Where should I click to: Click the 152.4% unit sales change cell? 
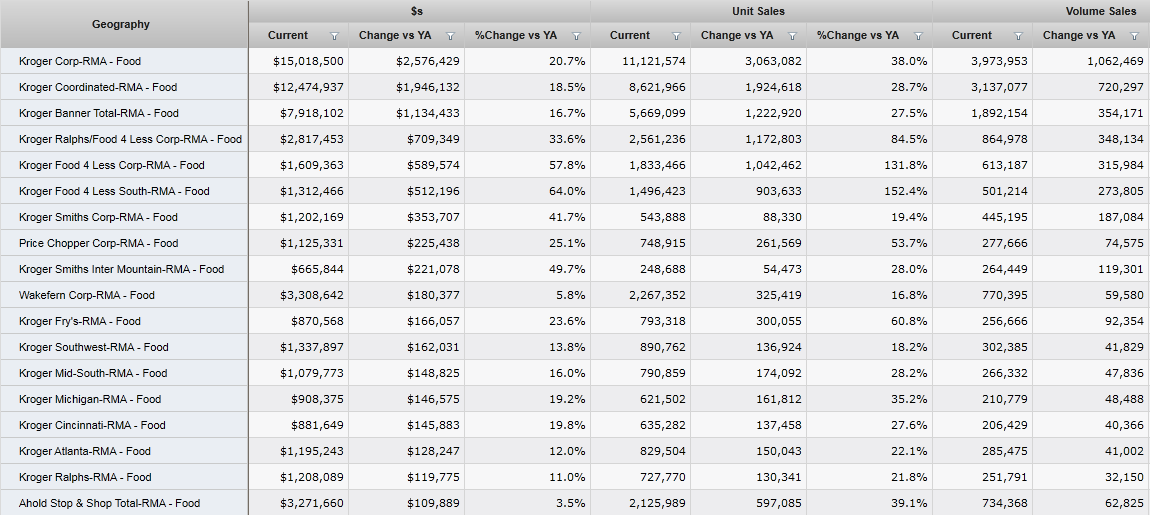click(904, 191)
